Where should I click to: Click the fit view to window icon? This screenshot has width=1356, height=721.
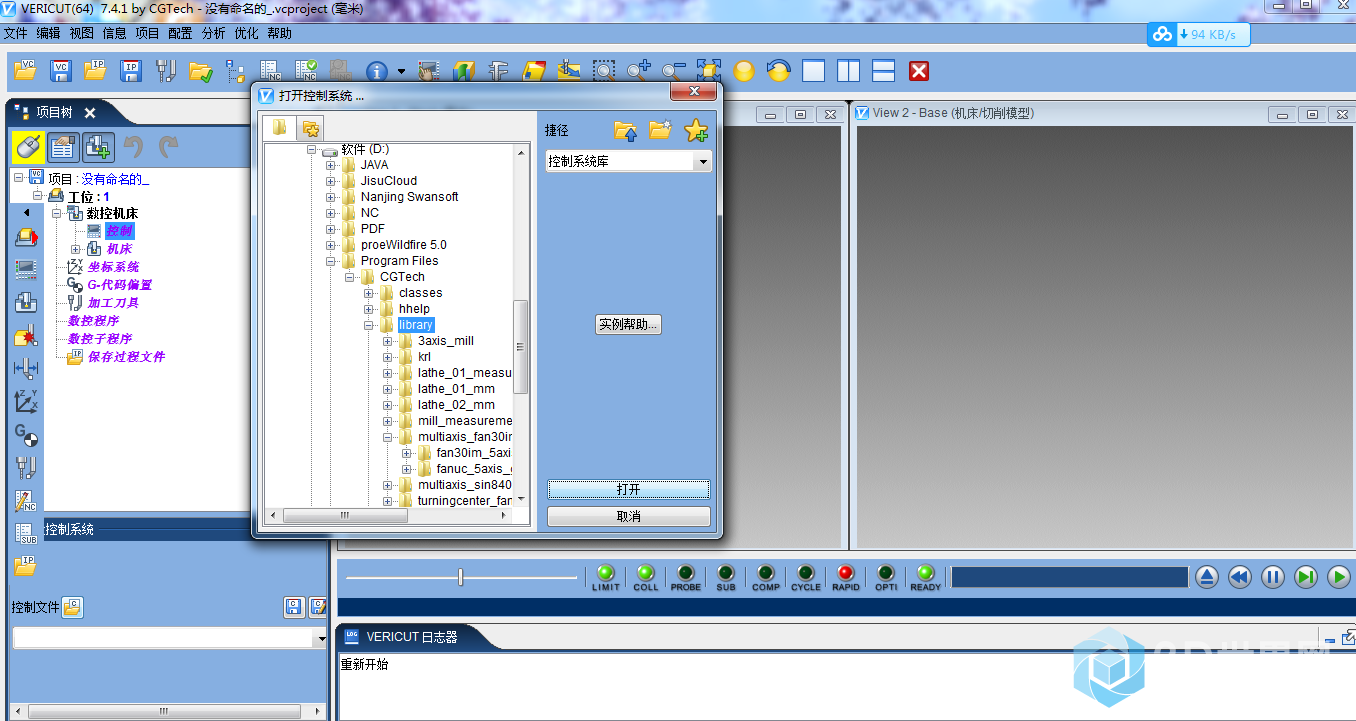(x=709, y=71)
